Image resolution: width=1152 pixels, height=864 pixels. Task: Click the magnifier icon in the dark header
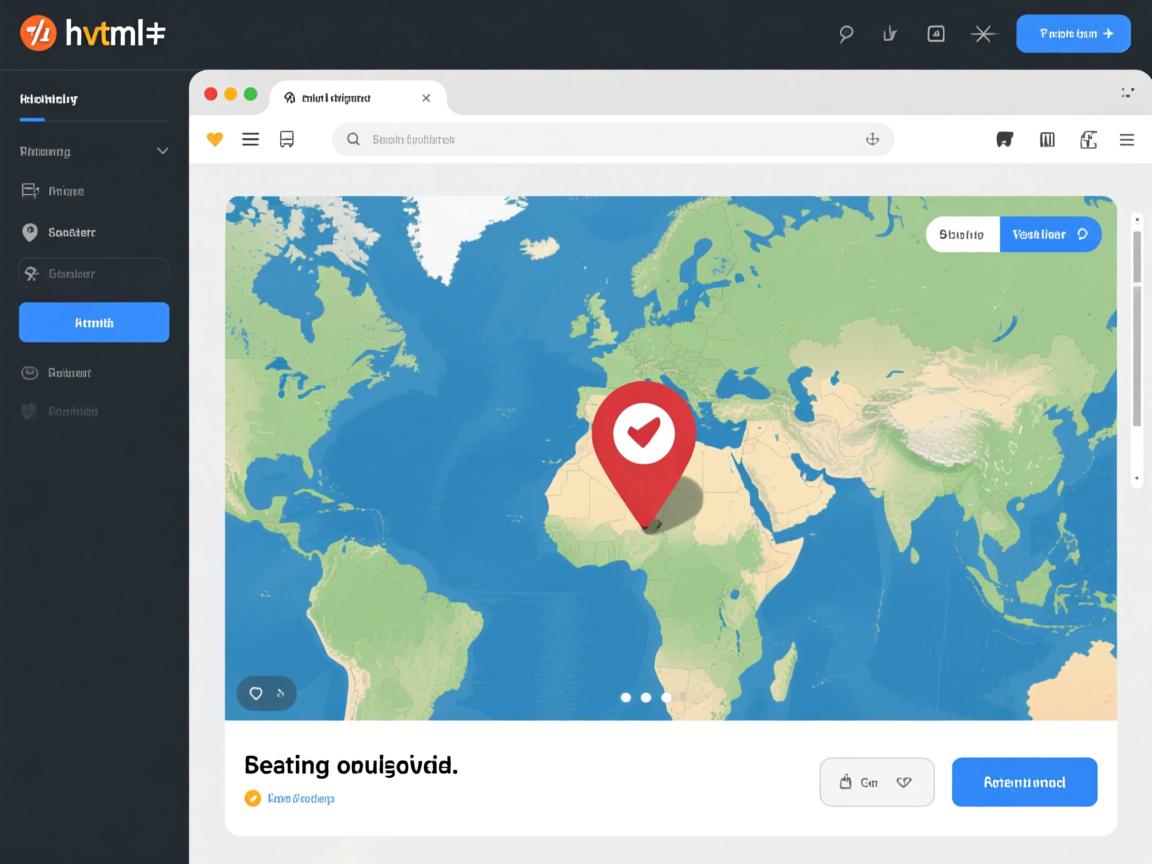[x=846, y=34]
